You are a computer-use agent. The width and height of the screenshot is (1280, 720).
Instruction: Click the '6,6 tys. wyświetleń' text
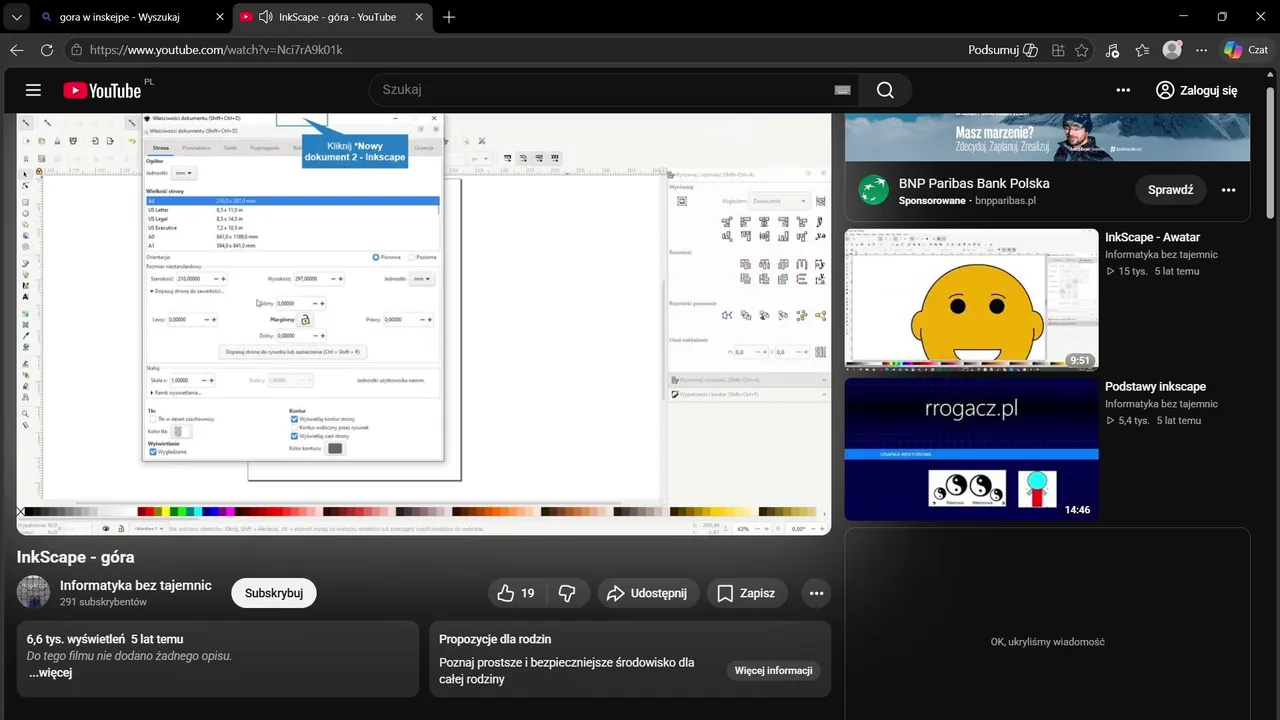pos(76,639)
